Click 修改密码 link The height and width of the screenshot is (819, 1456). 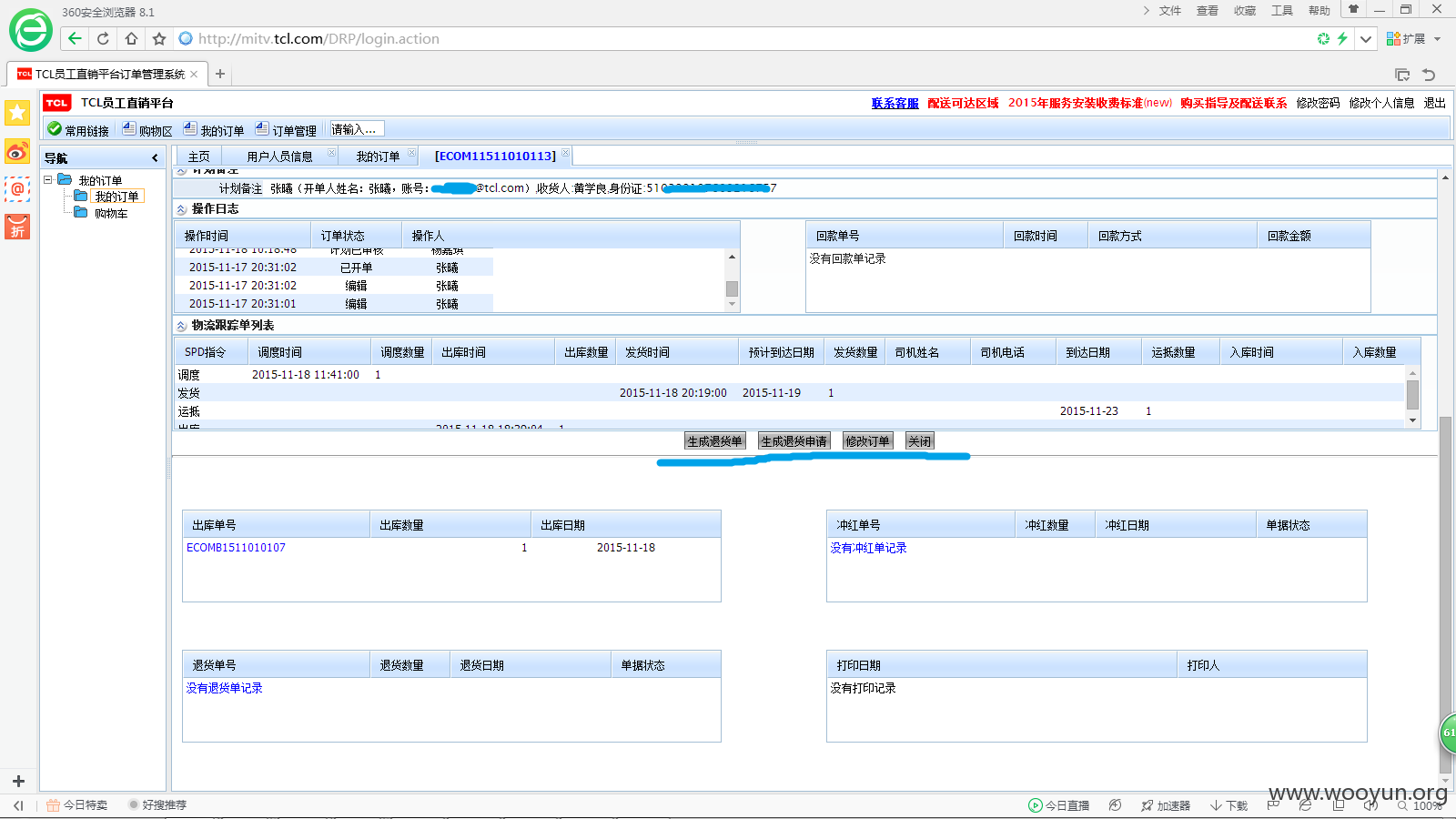pyautogui.click(x=1318, y=103)
